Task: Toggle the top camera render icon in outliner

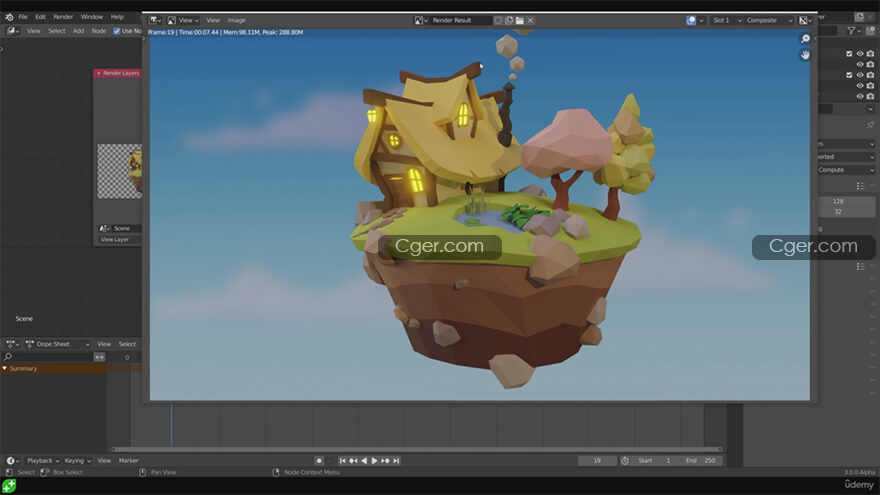Action: click(870, 54)
